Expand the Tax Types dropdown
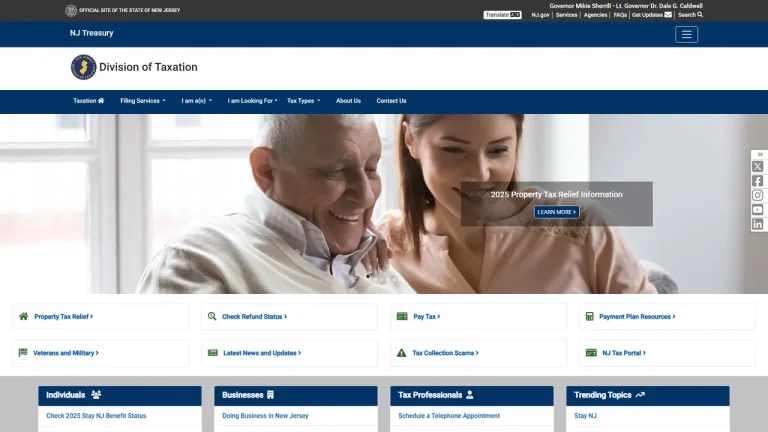This screenshot has height=432, width=768. click(304, 101)
